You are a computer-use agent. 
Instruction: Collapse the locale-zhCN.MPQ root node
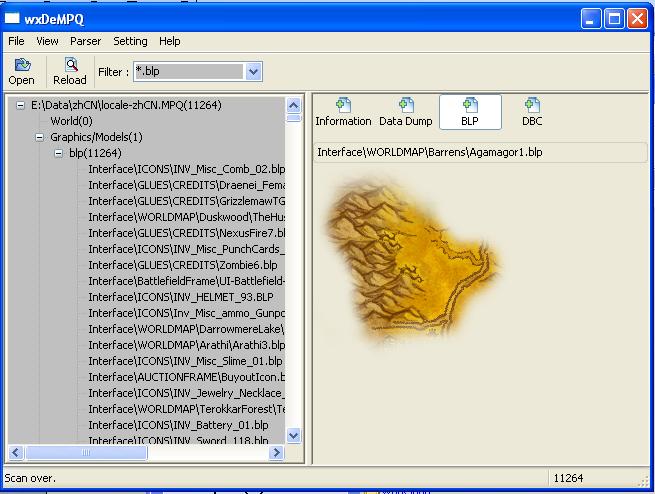tap(20, 105)
